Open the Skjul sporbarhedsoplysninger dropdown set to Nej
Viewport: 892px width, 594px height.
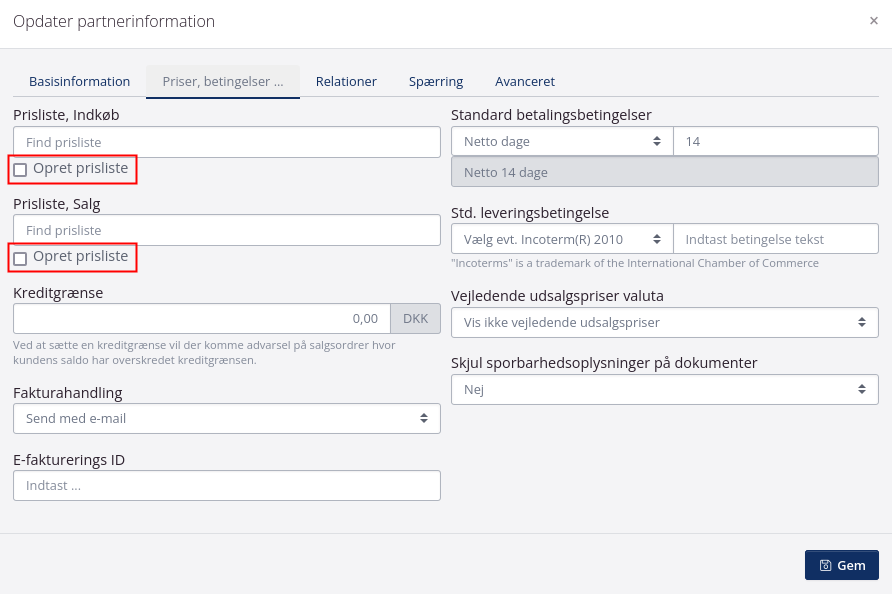(664, 389)
